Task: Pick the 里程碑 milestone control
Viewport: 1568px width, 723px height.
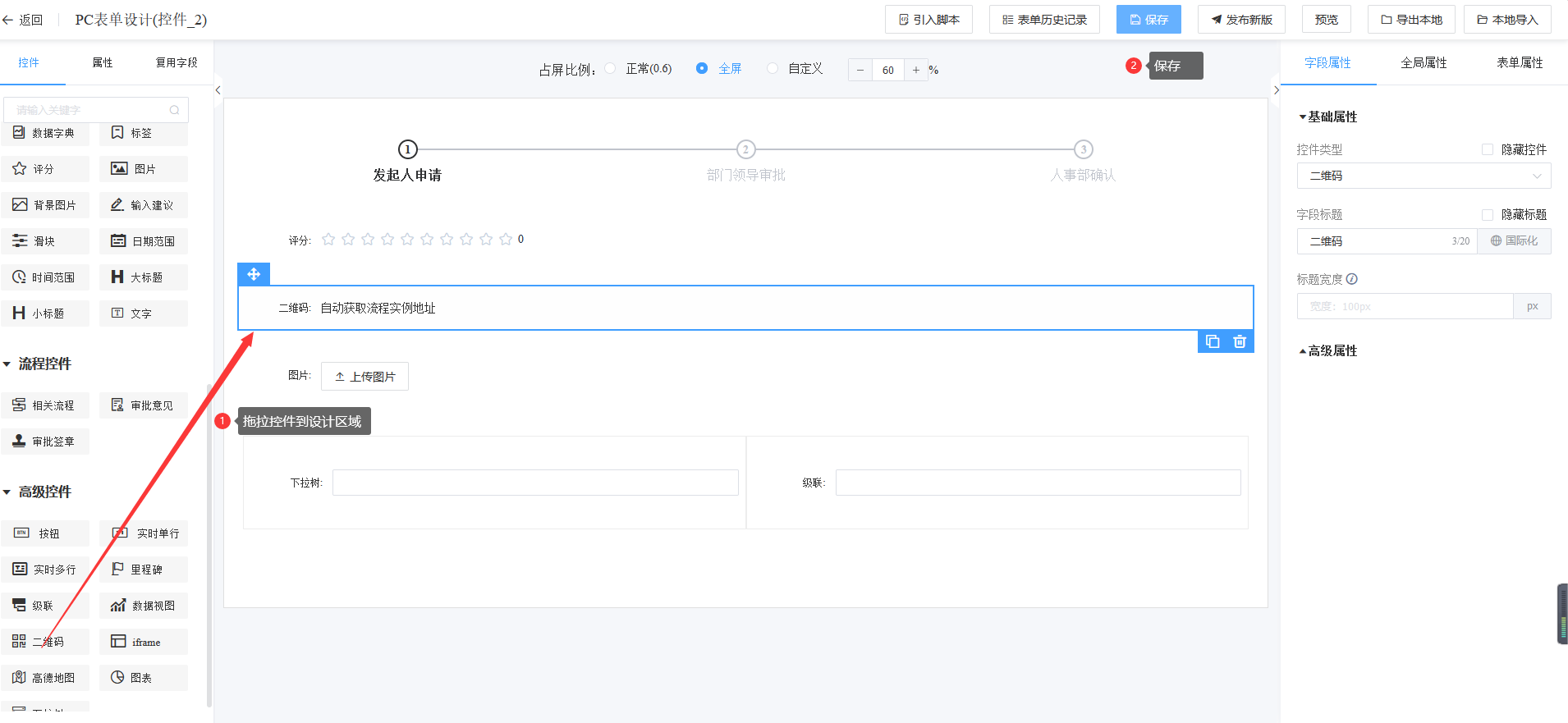Action: tap(144, 570)
